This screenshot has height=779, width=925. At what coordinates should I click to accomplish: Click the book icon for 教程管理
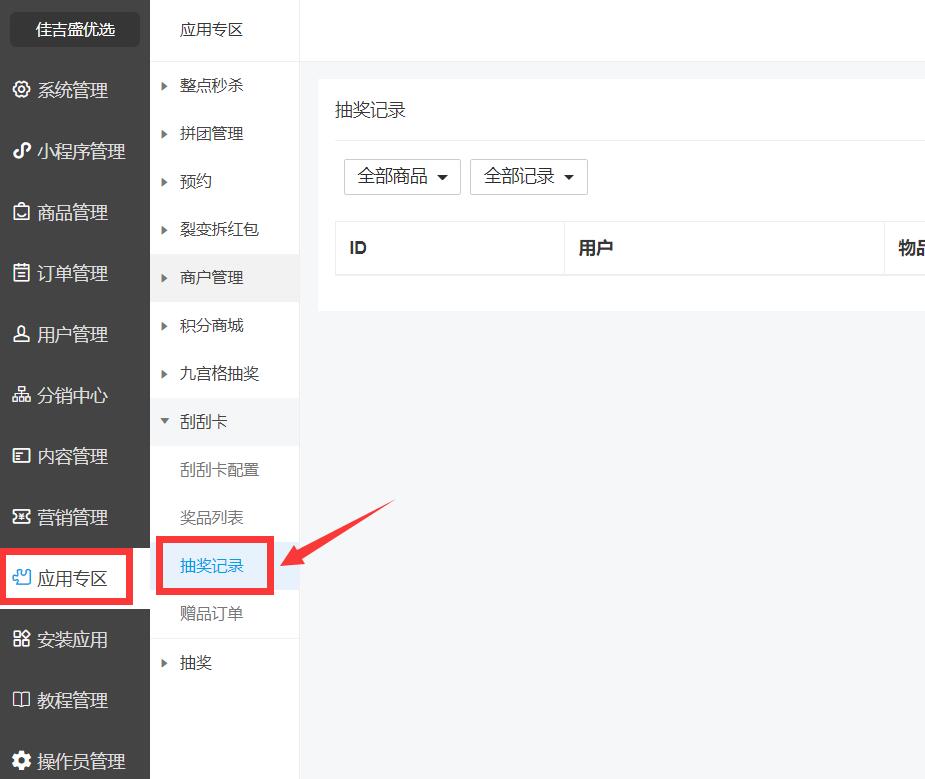(21, 700)
